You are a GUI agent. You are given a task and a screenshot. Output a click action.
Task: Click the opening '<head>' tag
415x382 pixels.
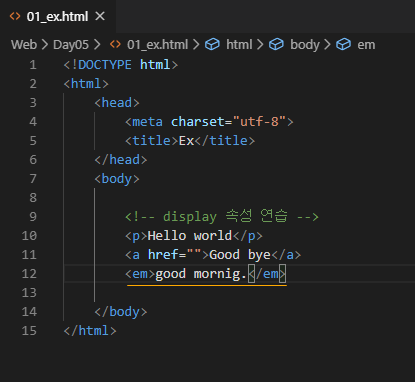coord(117,103)
